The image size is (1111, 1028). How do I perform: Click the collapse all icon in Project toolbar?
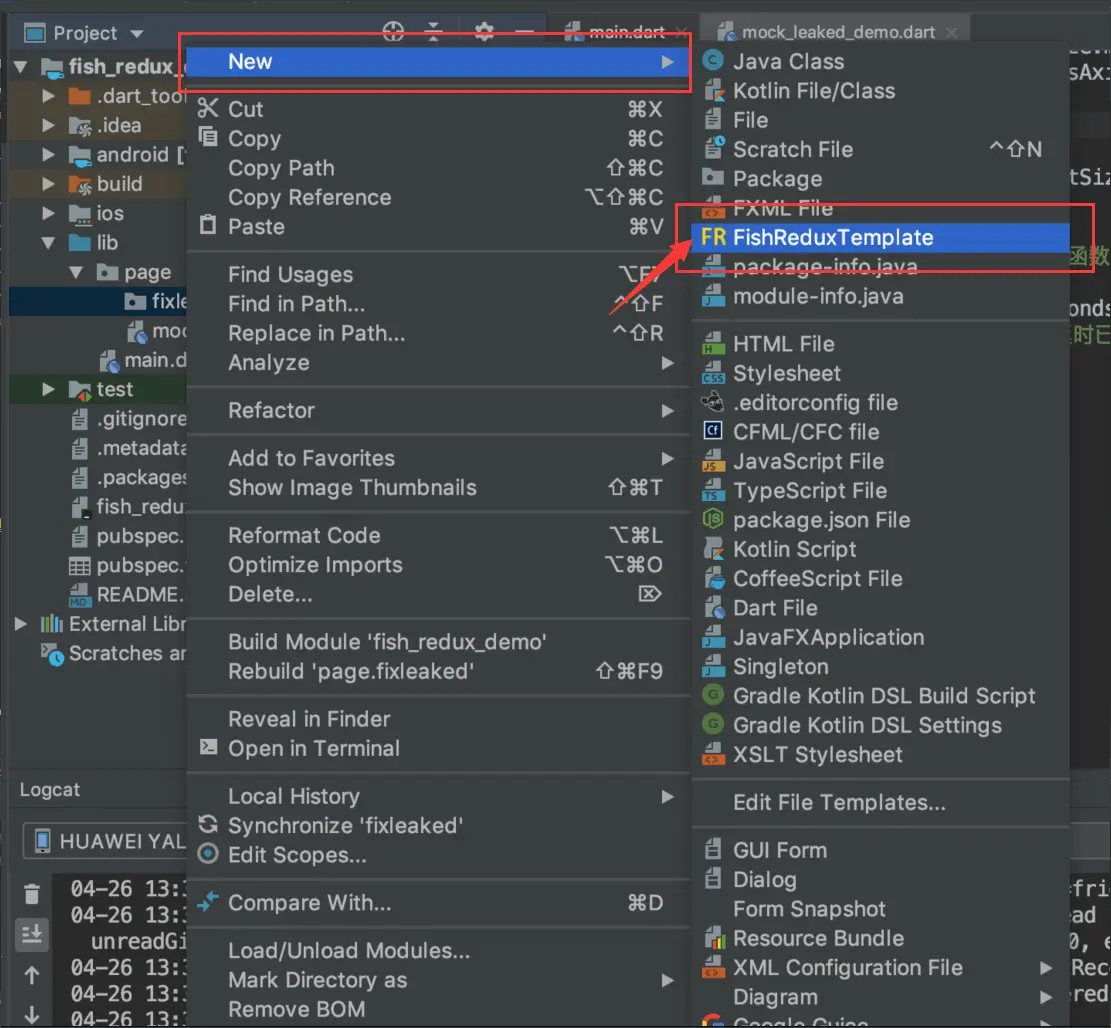(x=433, y=31)
